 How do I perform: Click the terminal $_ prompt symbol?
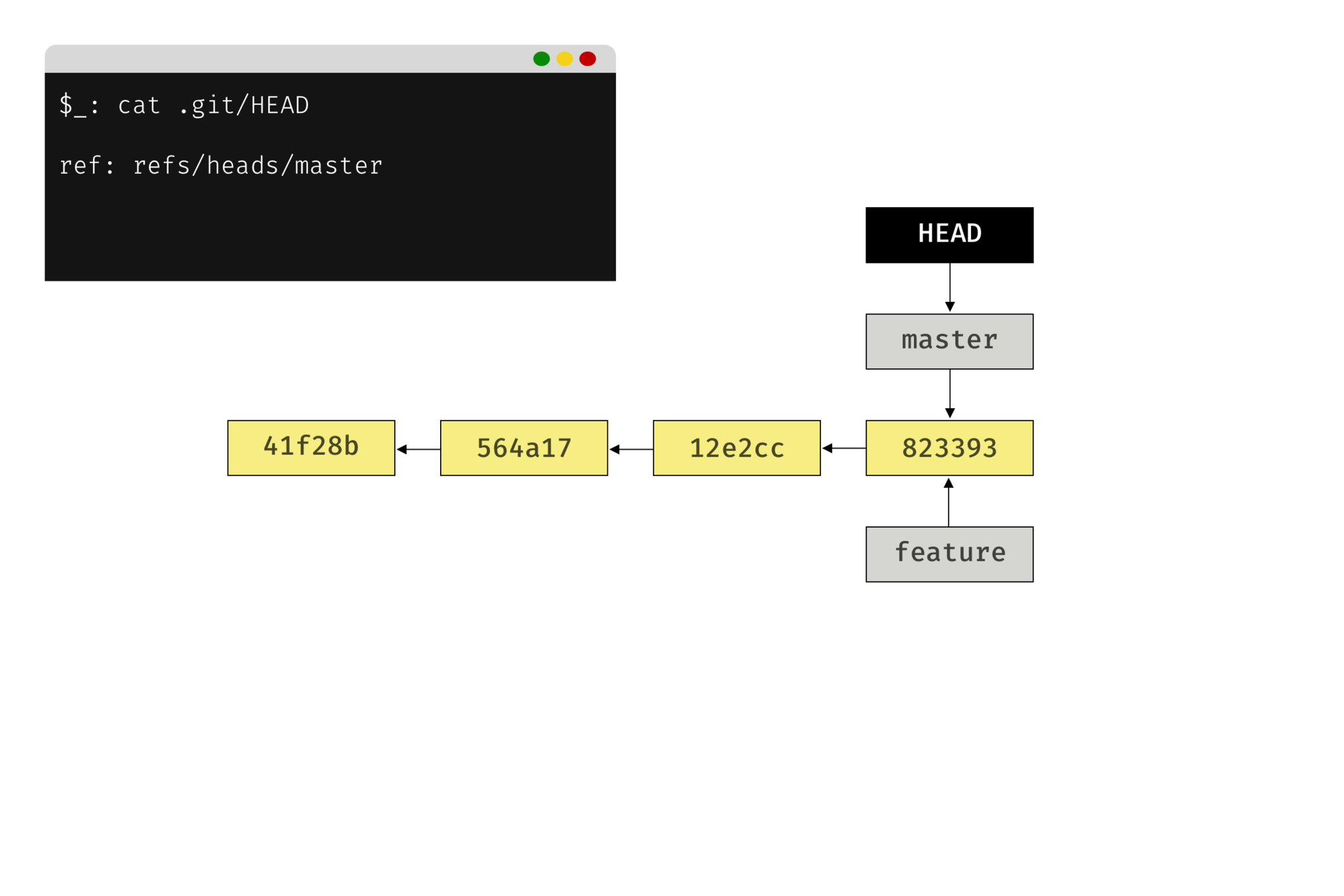(x=72, y=106)
